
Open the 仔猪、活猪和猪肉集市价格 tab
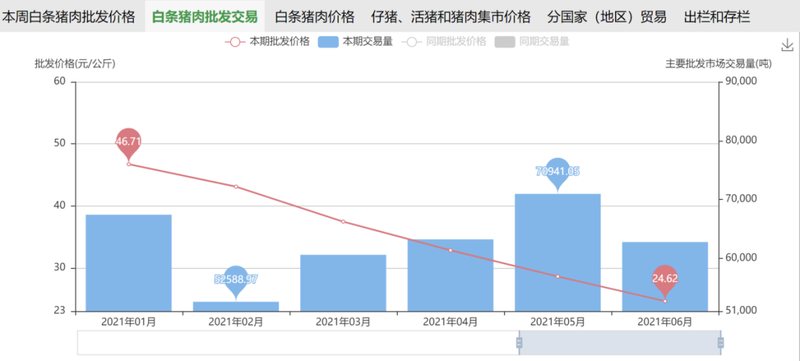pos(451,17)
